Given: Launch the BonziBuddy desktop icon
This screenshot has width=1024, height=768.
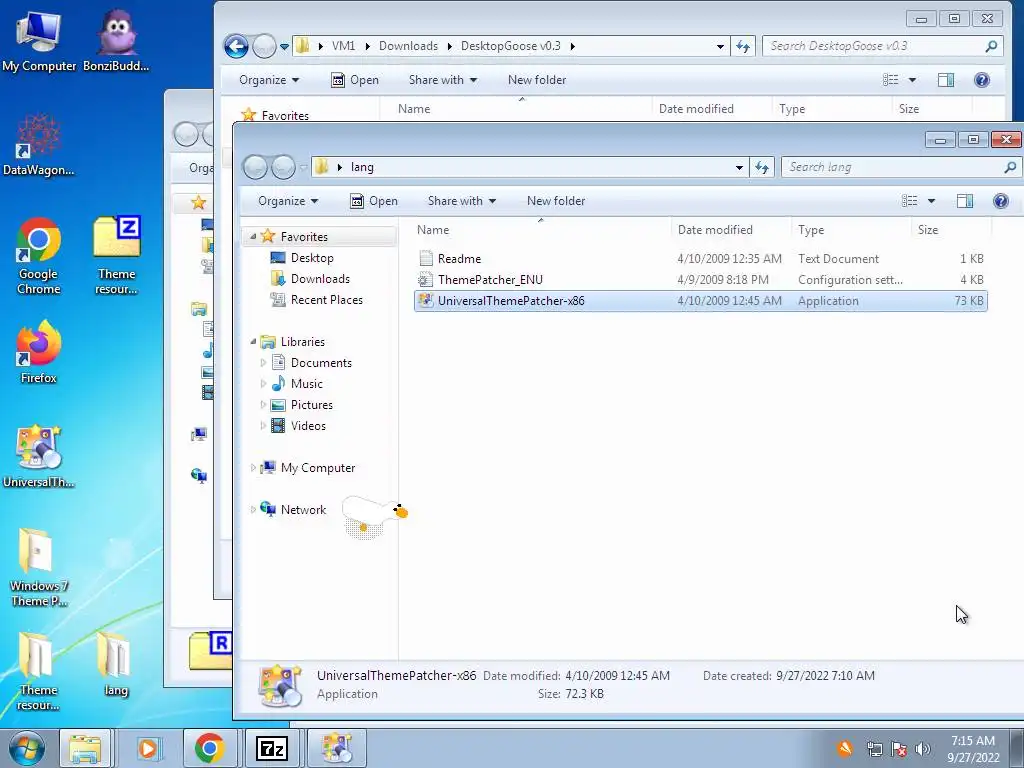Looking at the screenshot, I should (x=116, y=40).
